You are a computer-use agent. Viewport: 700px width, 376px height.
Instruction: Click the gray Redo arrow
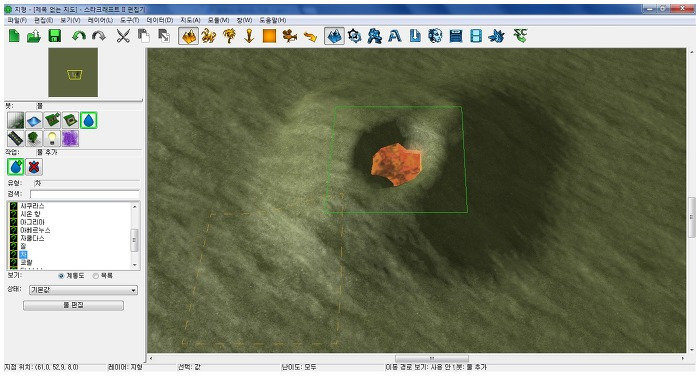click(x=99, y=36)
